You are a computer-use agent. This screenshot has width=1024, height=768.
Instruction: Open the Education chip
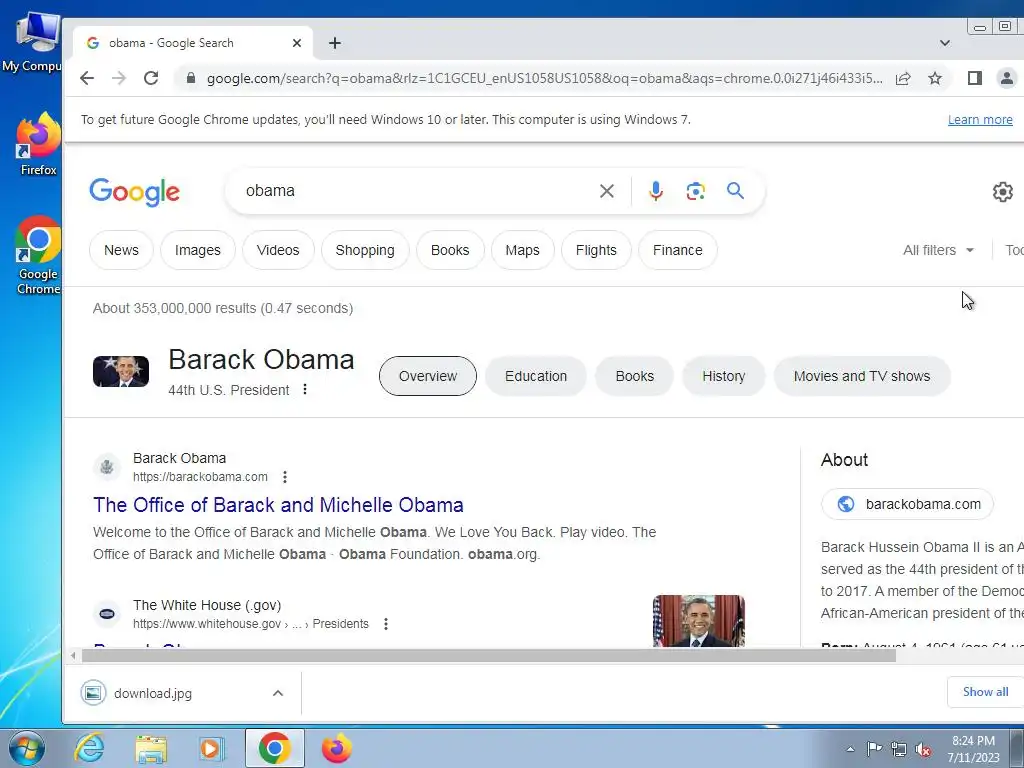coord(536,376)
